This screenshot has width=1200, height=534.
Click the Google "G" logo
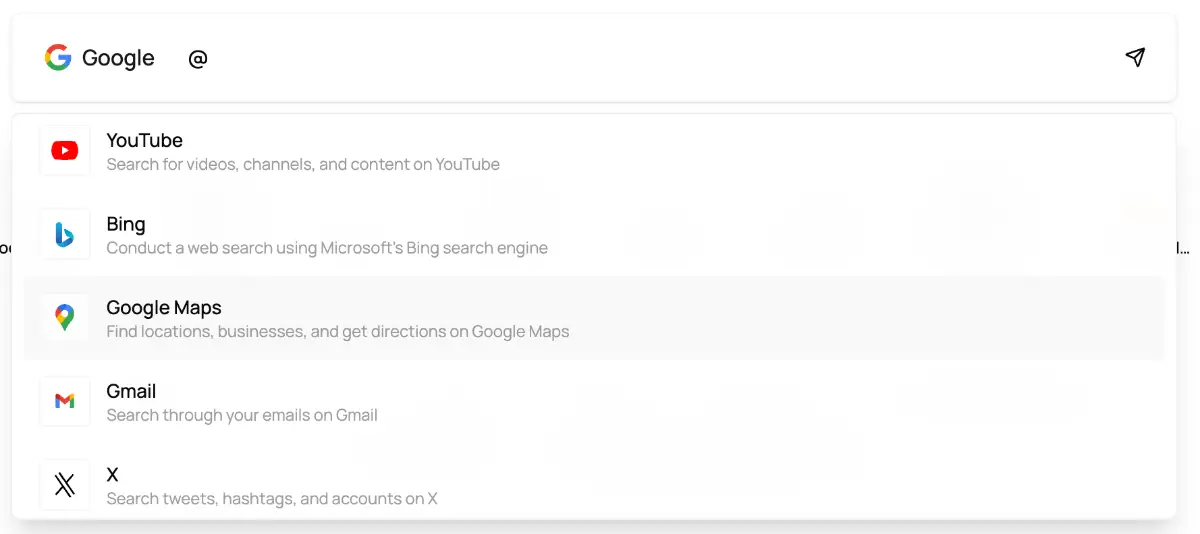pos(58,58)
